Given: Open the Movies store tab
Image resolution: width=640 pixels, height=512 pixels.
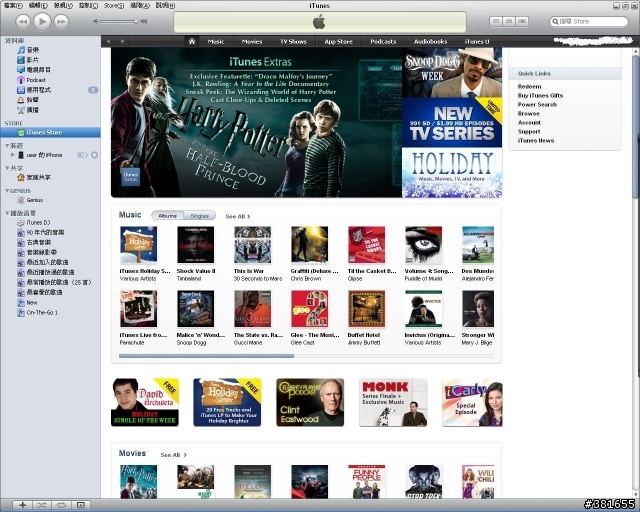Looking at the screenshot, I should [252, 41].
